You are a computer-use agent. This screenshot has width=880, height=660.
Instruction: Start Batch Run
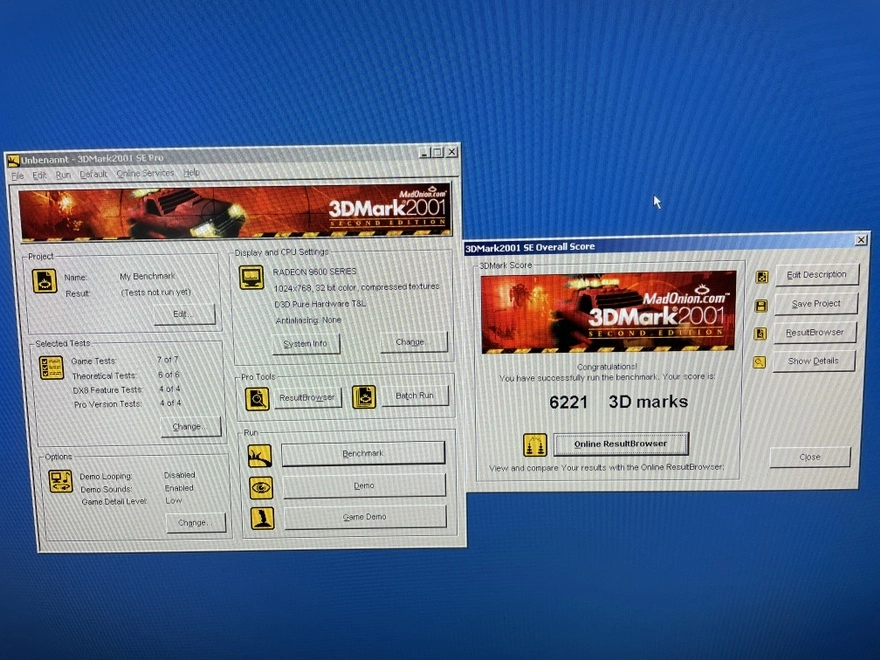[x=415, y=396]
